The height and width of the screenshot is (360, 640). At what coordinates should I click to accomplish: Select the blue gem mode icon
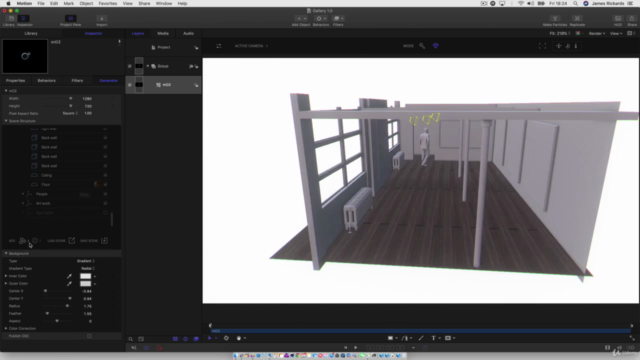coord(436,46)
